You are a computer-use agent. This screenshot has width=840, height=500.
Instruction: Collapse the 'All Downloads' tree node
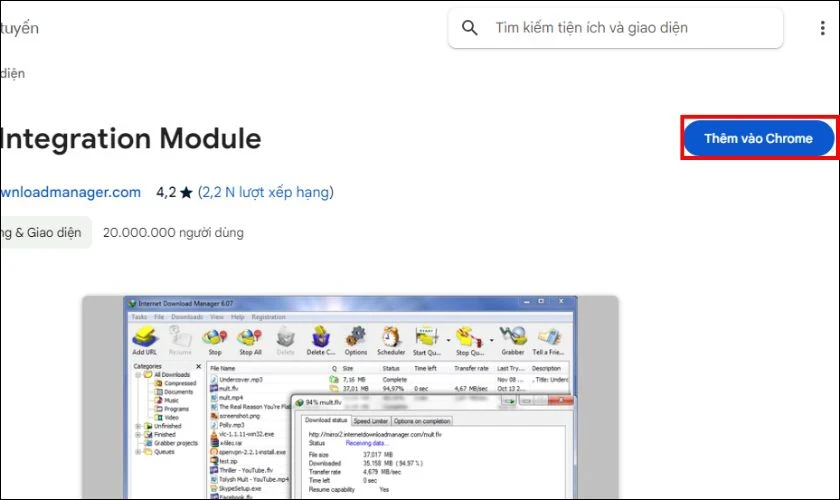point(138,375)
